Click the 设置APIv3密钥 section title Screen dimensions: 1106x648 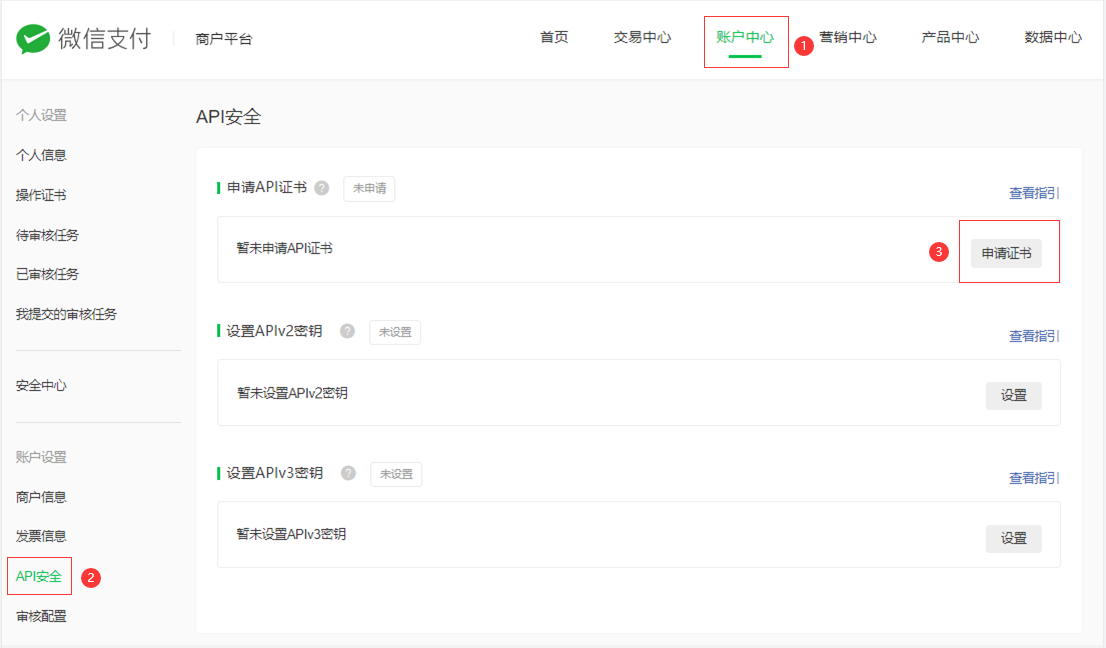coord(274,472)
